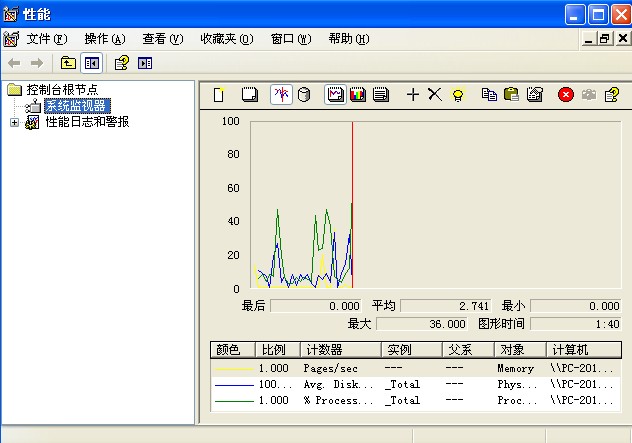
Task: Click the Add counter plus icon
Action: tap(412, 94)
